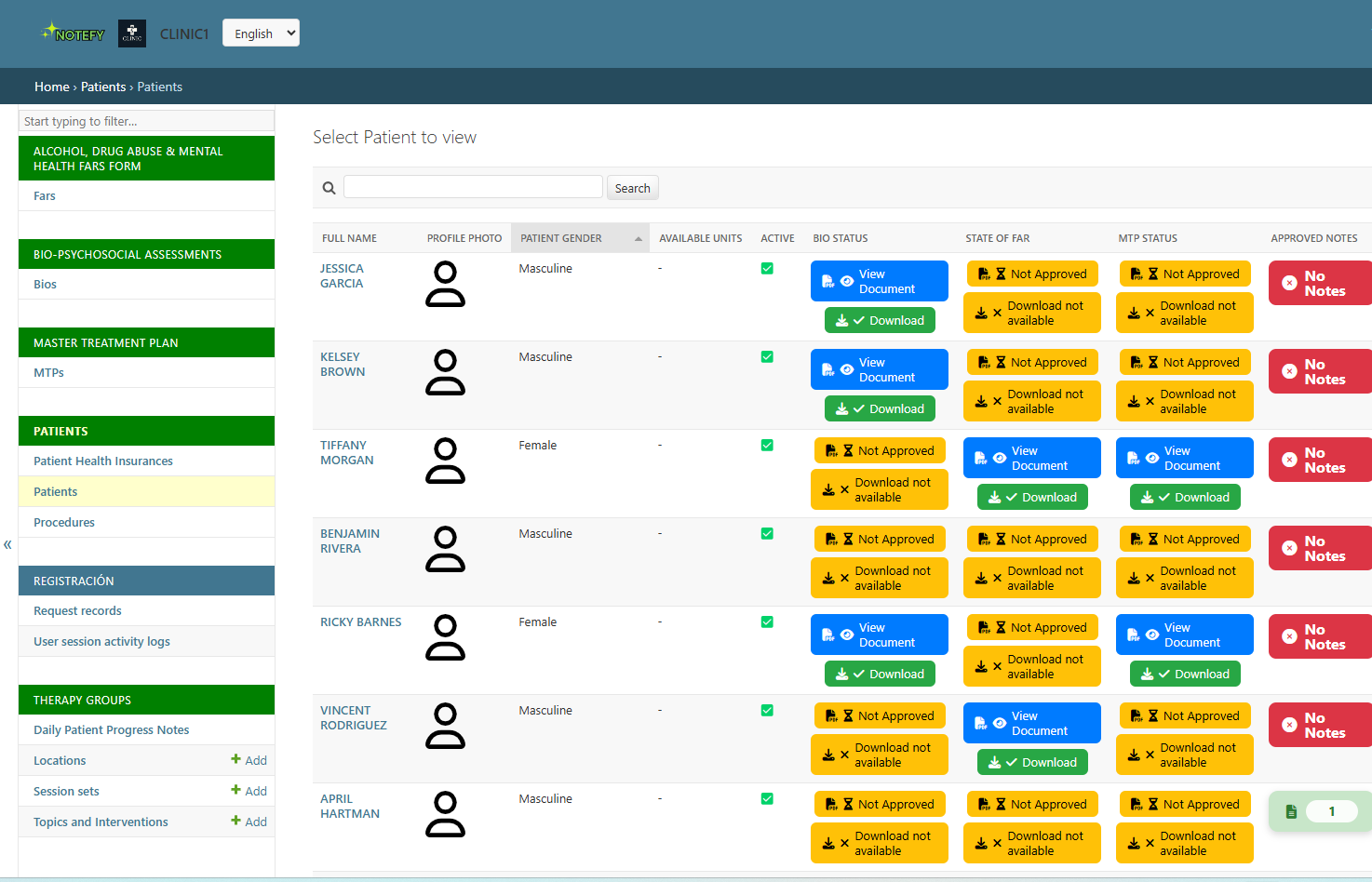View Tiffany Morgan's FAR document

1032,458
